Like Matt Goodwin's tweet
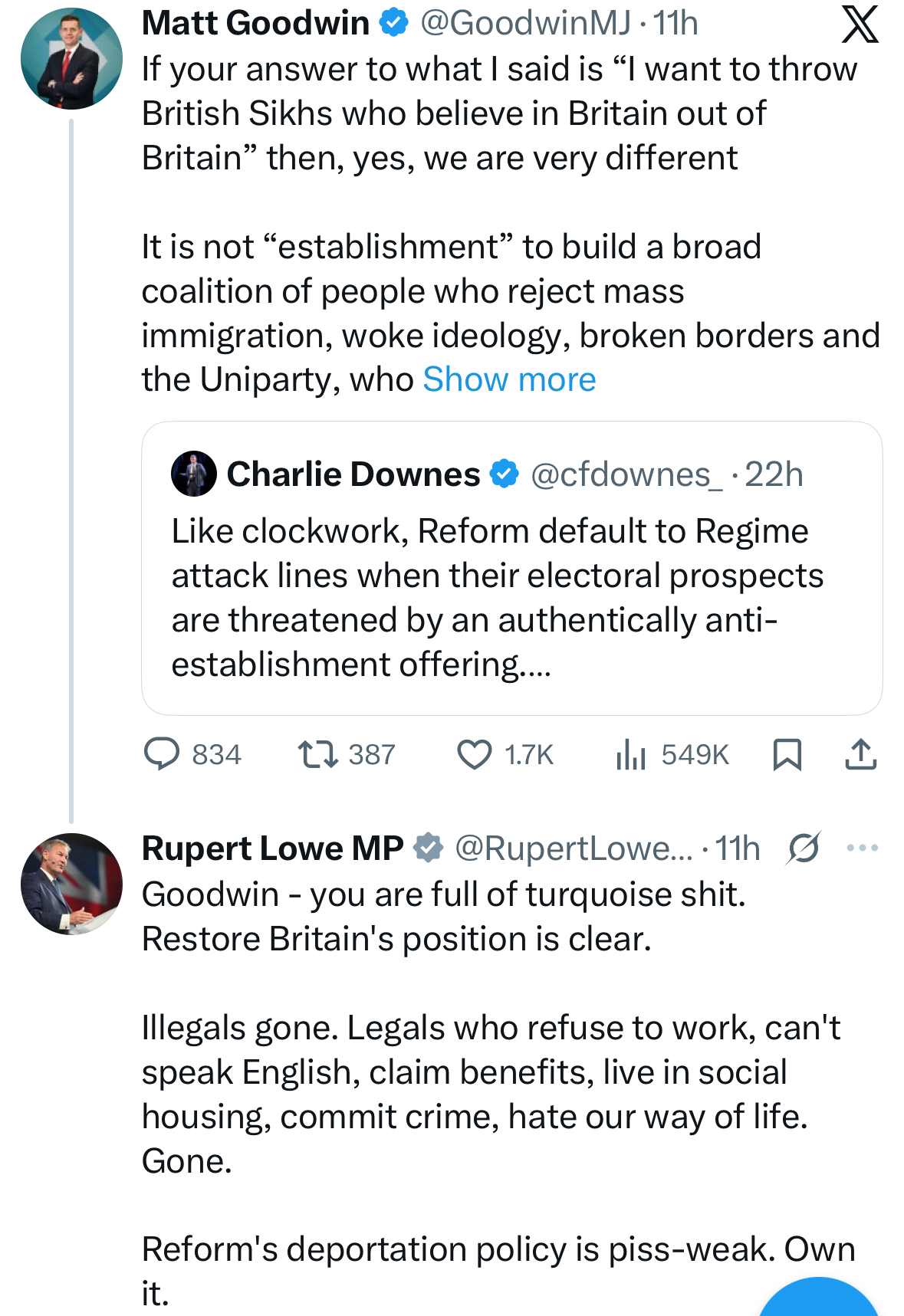 coord(475,754)
